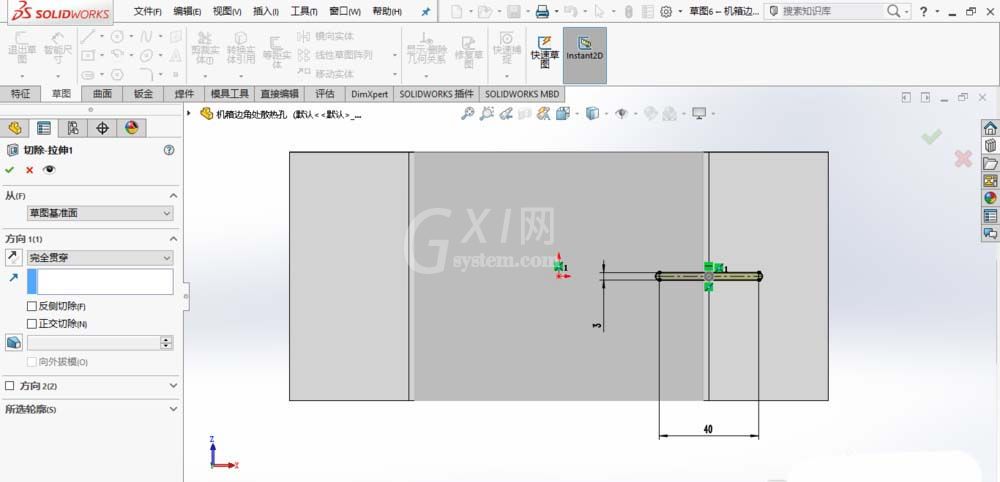Open the View Orientation icon
Viewport: 1000px width, 482px height.
point(562,113)
